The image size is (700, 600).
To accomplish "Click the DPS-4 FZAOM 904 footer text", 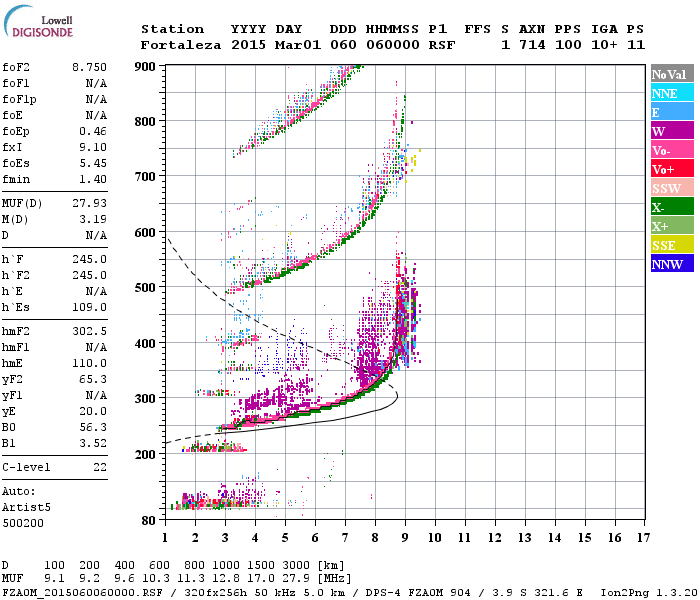I will tap(418, 593).
